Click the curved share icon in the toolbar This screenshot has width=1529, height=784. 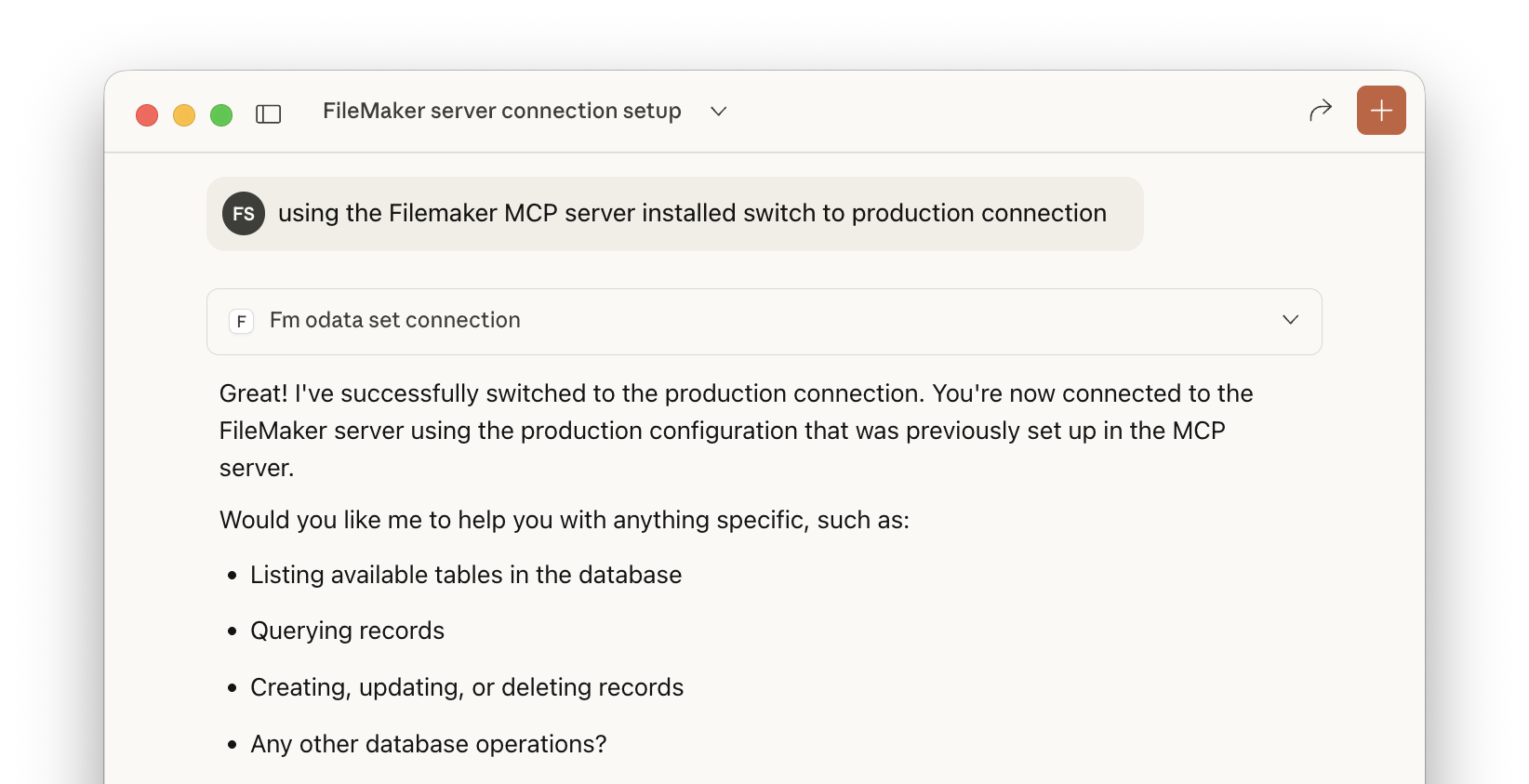[x=1320, y=110]
